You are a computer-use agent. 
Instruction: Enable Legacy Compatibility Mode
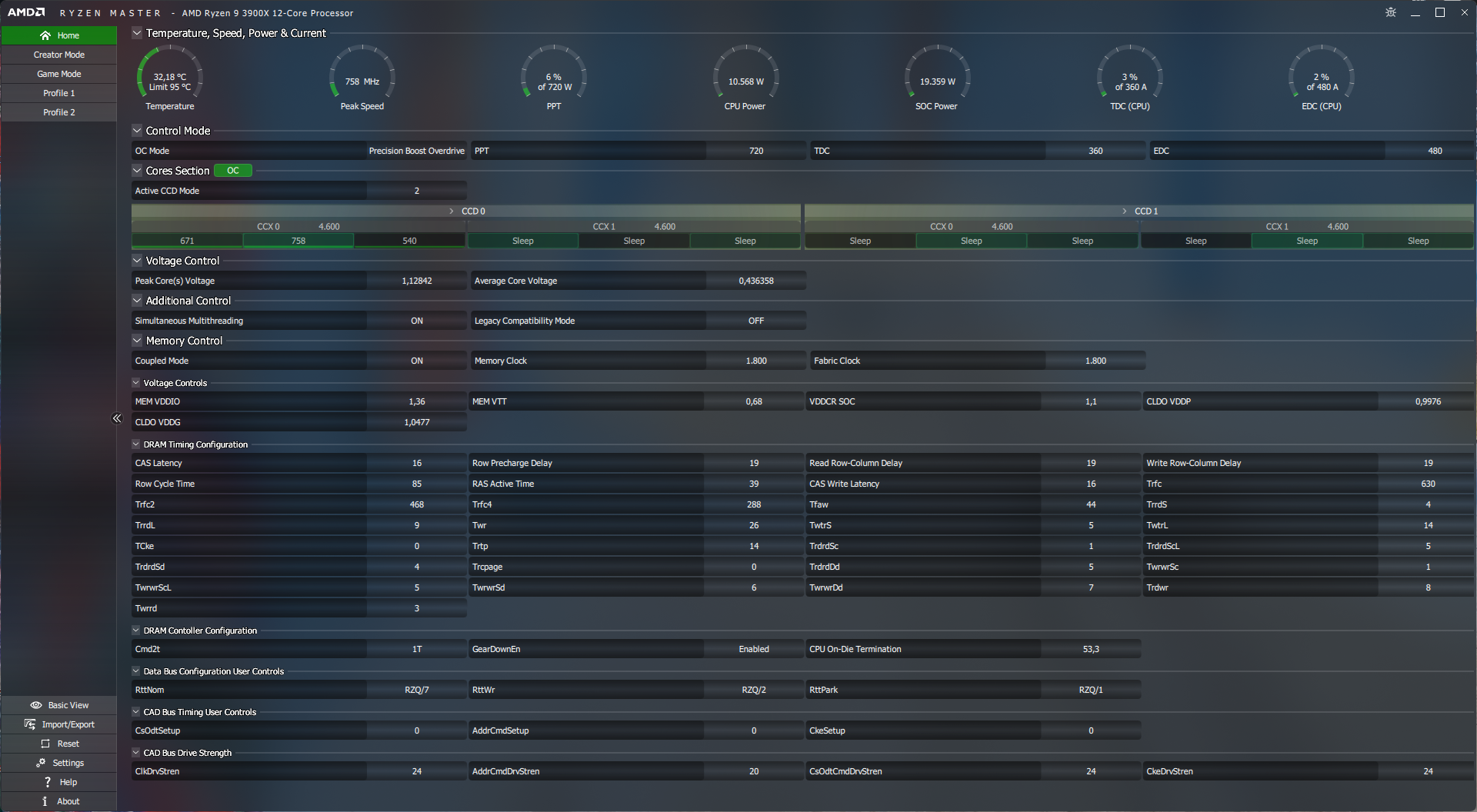click(x=755, y=321)
